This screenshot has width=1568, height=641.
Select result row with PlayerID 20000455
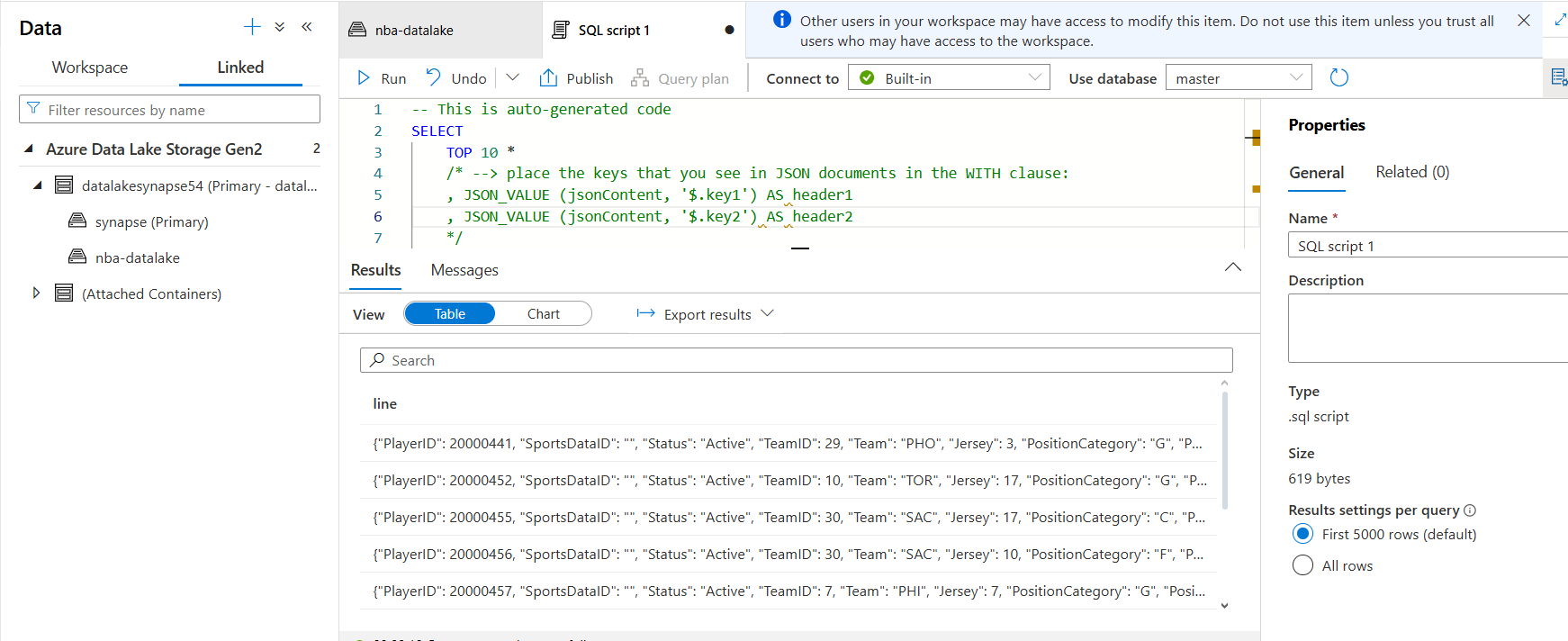coord(789,517)
